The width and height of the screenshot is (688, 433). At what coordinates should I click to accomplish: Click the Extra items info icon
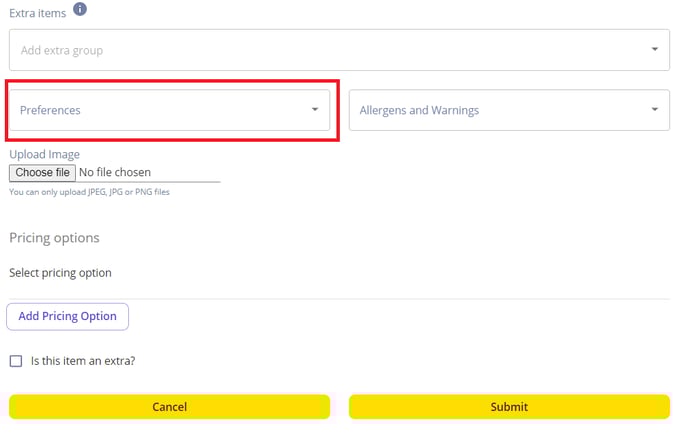(x=80, y=9)
